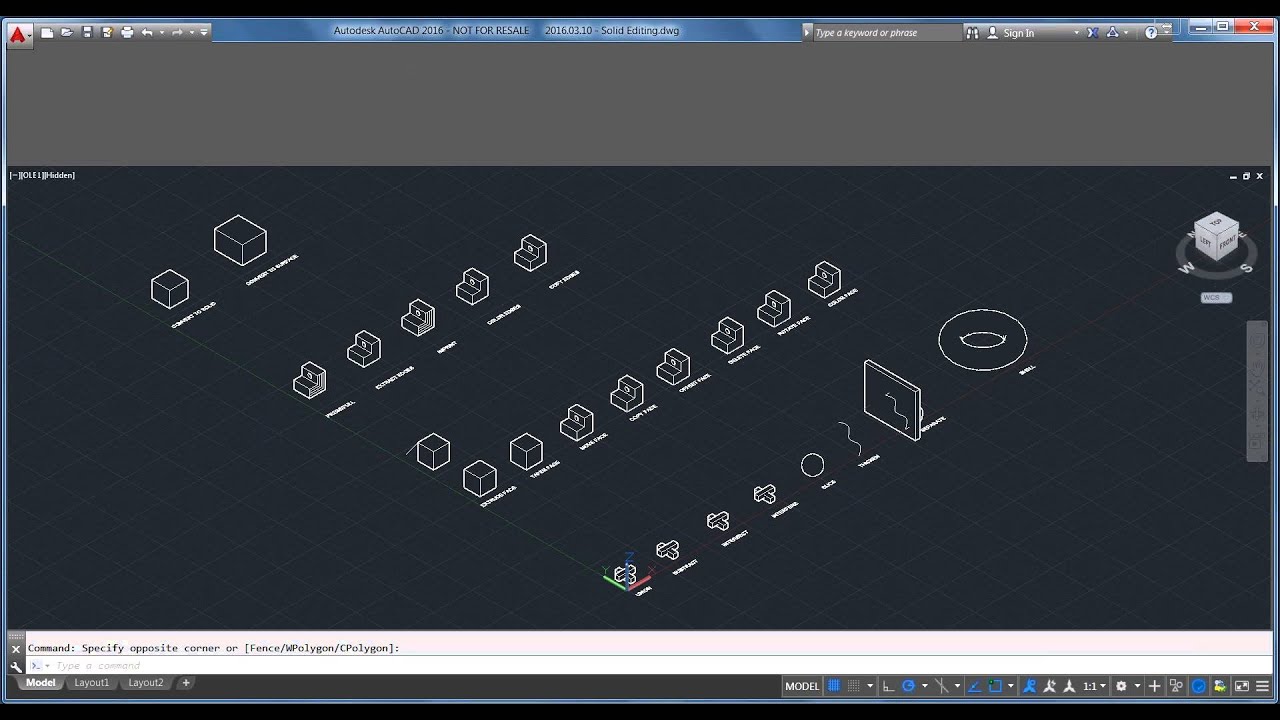Screen dimensions: 1280x720
Task: Click the binoculars search icon
Action: [972, 32]
